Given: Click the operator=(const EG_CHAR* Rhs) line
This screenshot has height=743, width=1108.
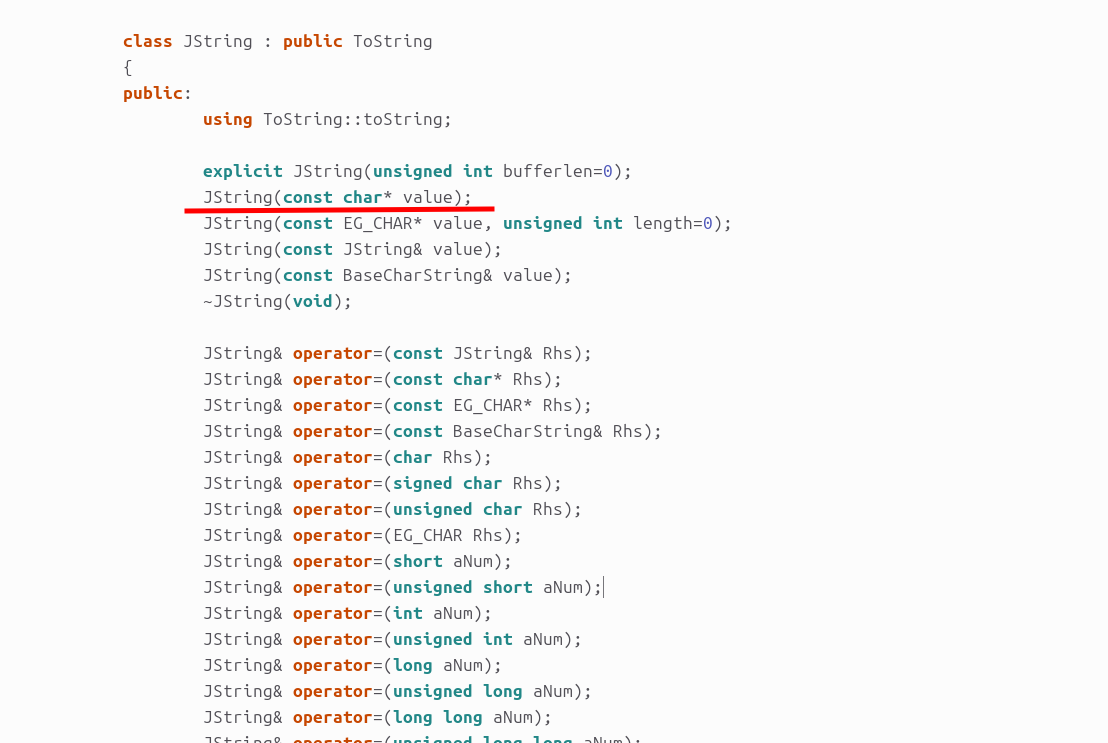Looking at the screenshot, I should point(397,405).
